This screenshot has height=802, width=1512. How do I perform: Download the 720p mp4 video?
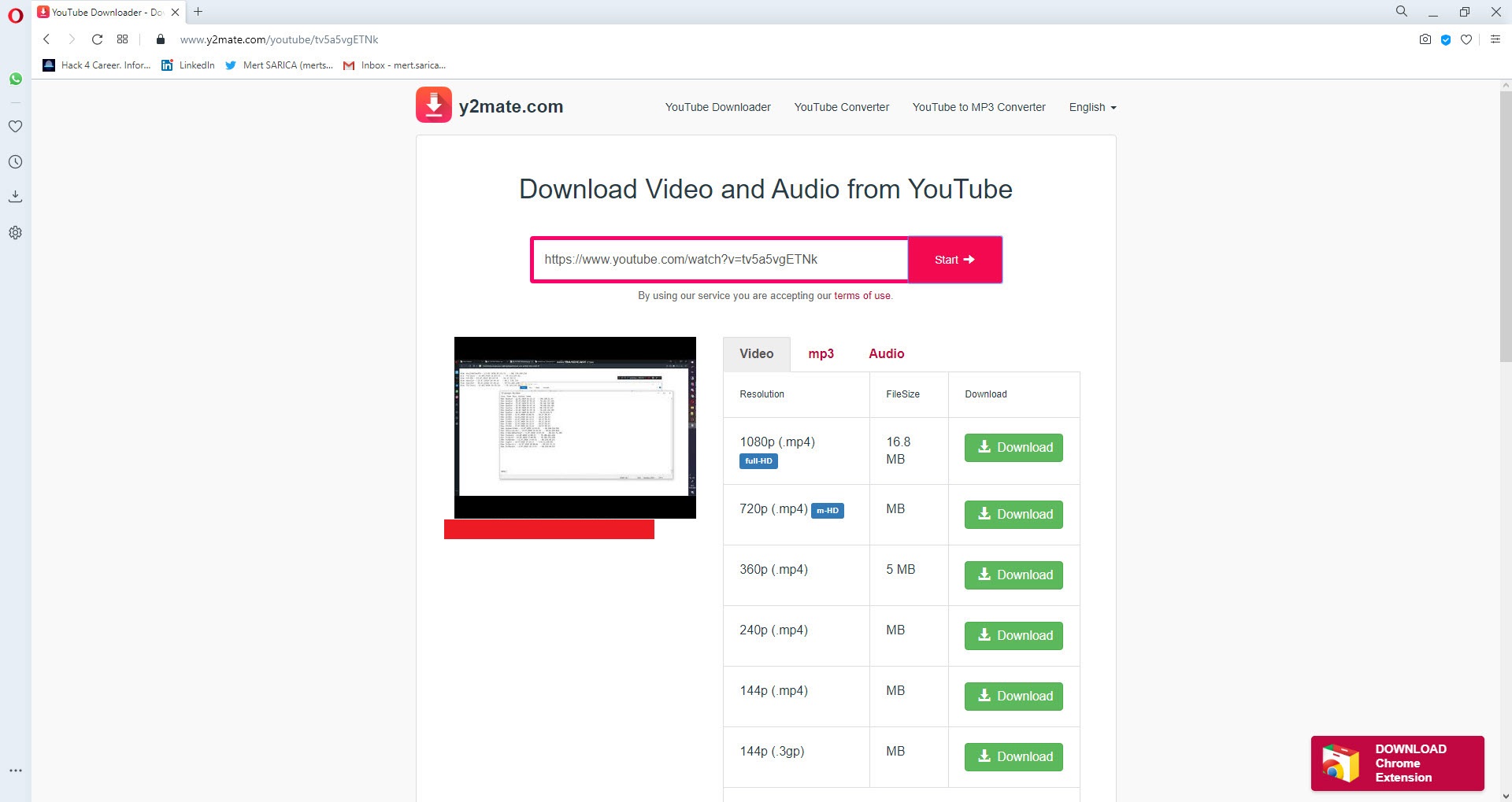[1014, 515]
